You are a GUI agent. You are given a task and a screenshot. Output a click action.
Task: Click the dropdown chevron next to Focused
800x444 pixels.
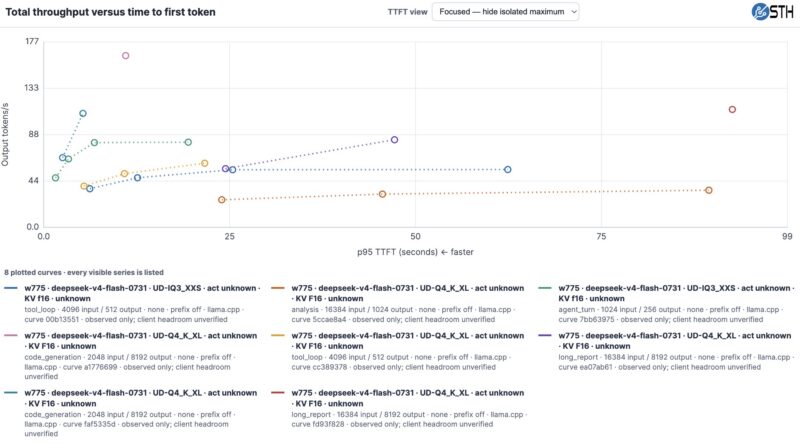(x=573, y=12)
